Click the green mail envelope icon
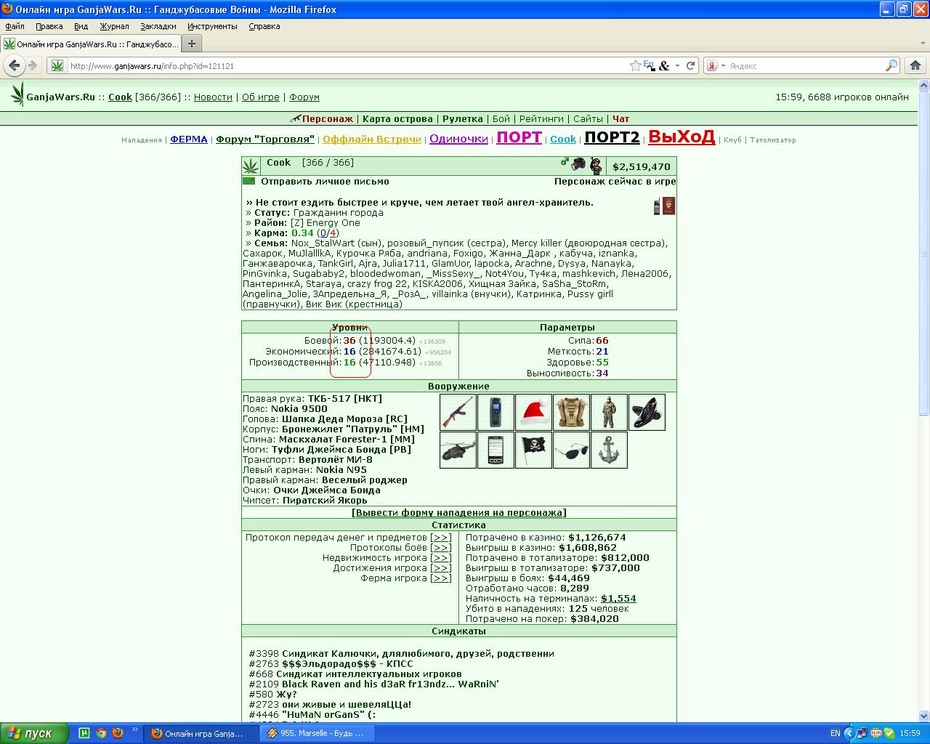Screen dimensions: 930x744 click(x=249, y=181)
